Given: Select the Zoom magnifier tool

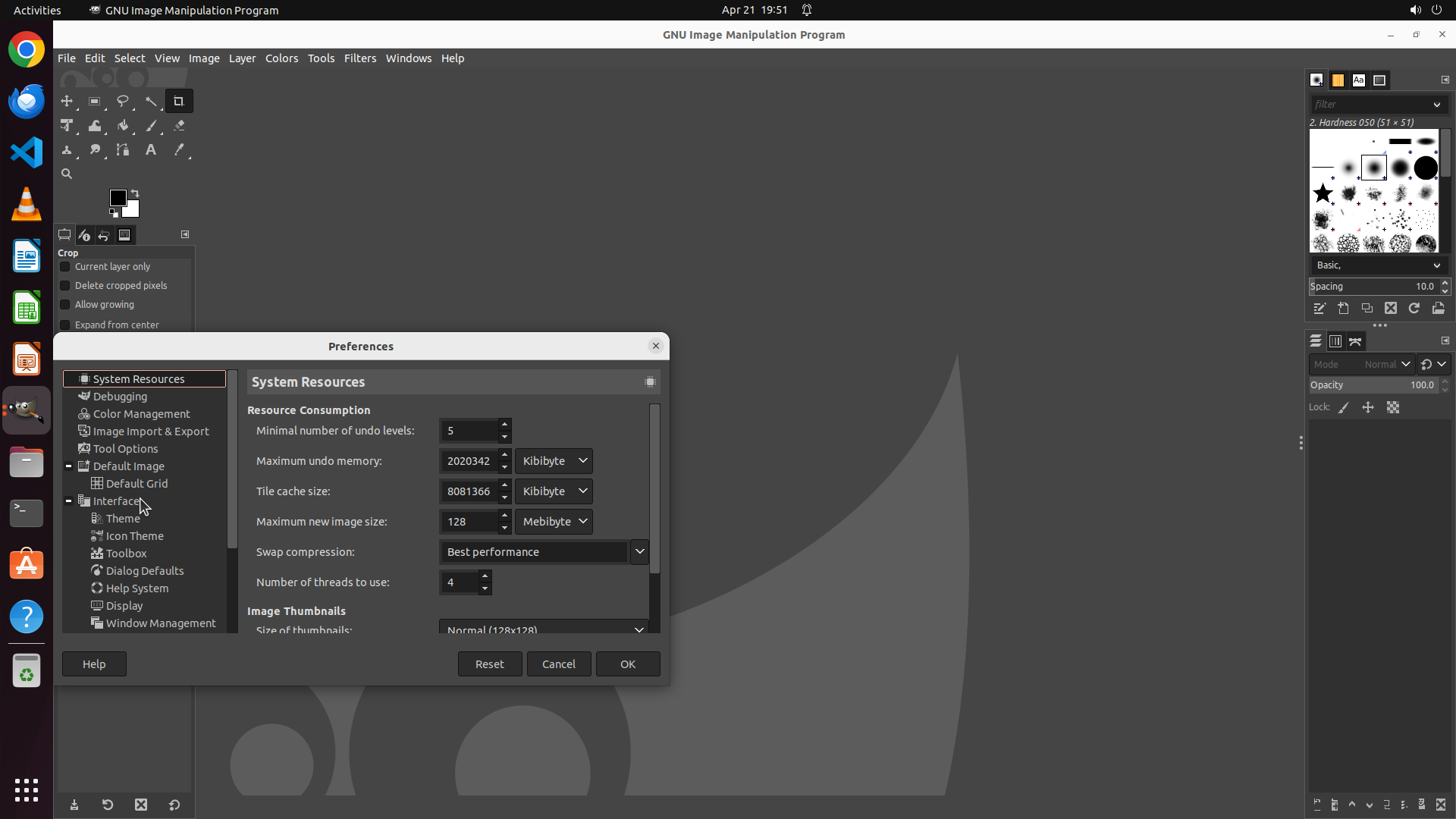Looking at the screenshot, I should (x=67, y=174).
